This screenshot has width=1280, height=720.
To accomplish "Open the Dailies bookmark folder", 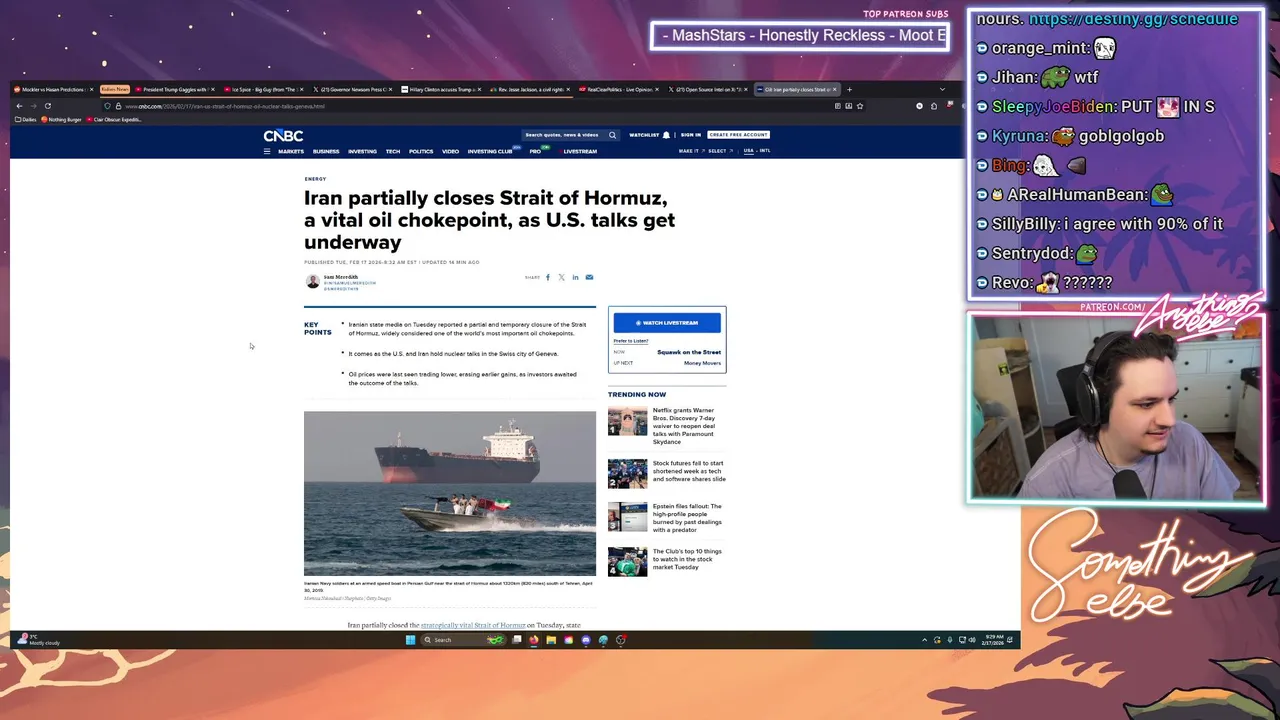I will [27, 119].
